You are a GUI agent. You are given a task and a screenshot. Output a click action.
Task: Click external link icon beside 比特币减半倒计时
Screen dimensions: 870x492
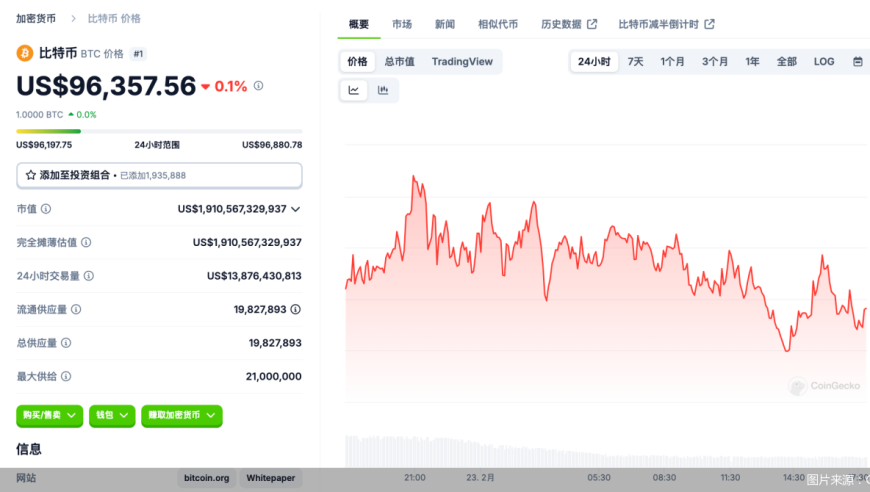point(710,24)
